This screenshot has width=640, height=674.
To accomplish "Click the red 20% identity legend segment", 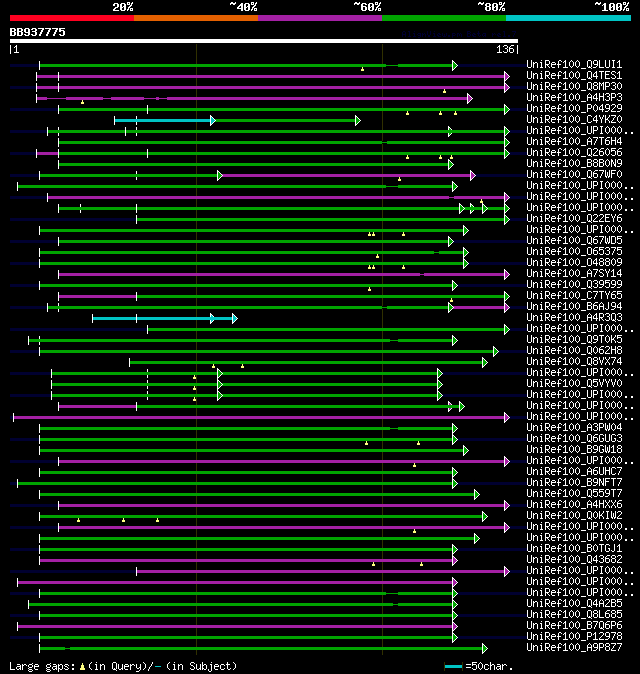I will 72,18.
